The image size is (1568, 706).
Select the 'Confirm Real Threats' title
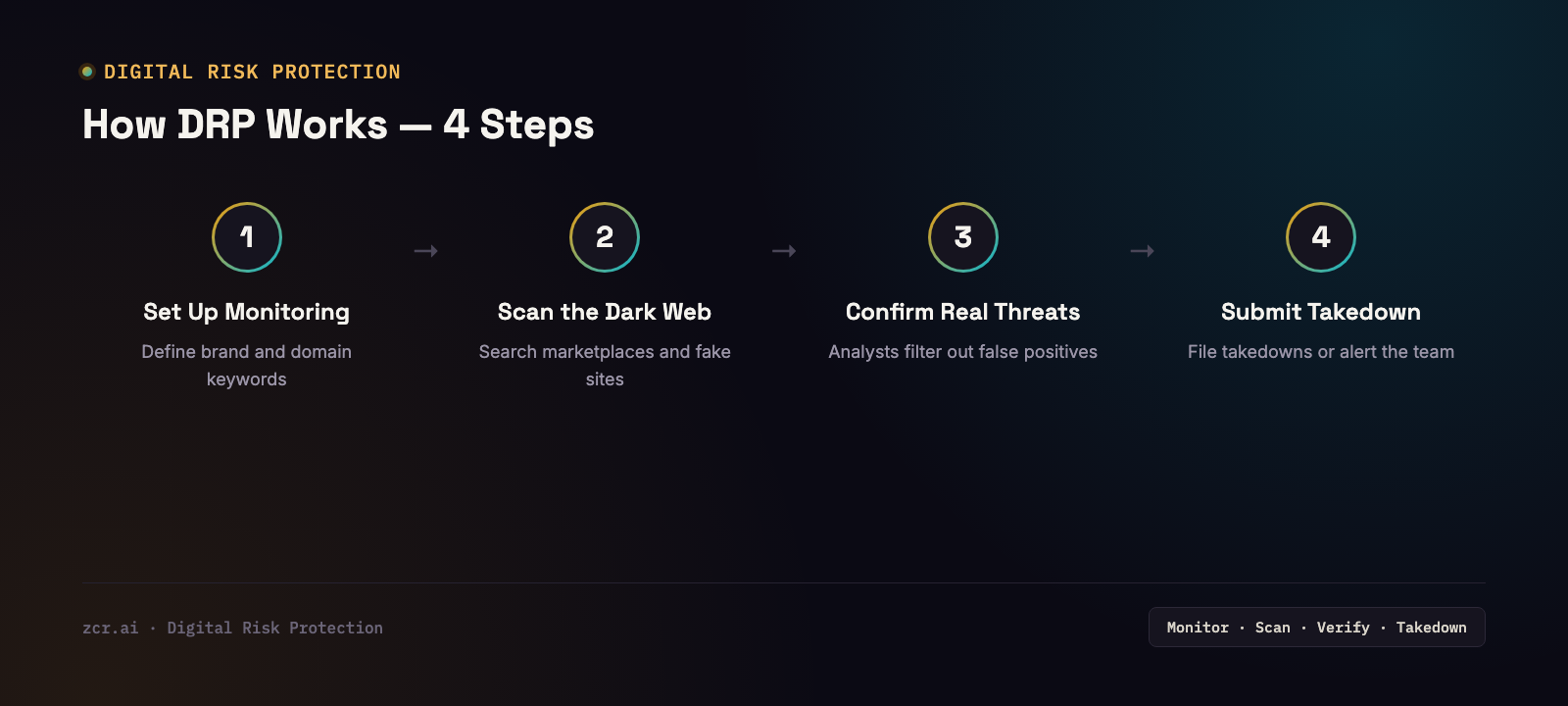(x=963, y=312)
